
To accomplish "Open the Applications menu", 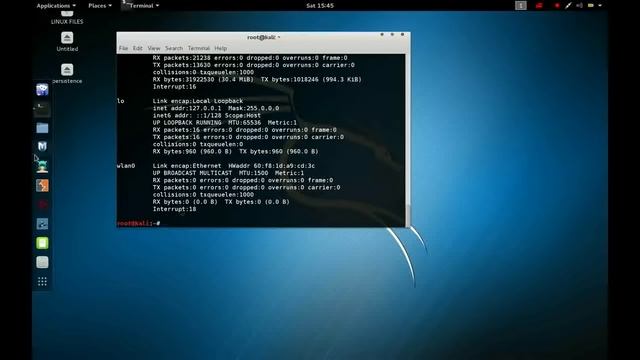I will (x=56, y=5).
